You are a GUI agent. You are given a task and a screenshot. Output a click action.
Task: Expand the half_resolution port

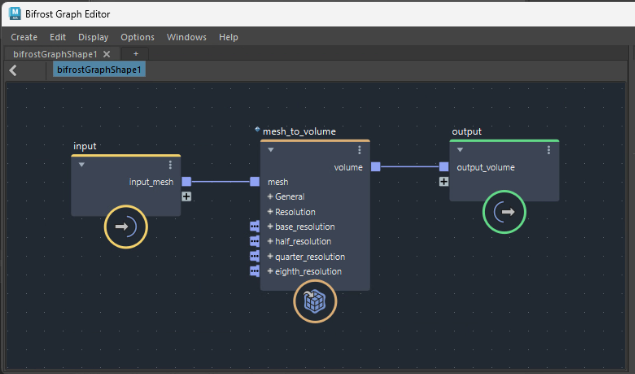pos(270,241)
